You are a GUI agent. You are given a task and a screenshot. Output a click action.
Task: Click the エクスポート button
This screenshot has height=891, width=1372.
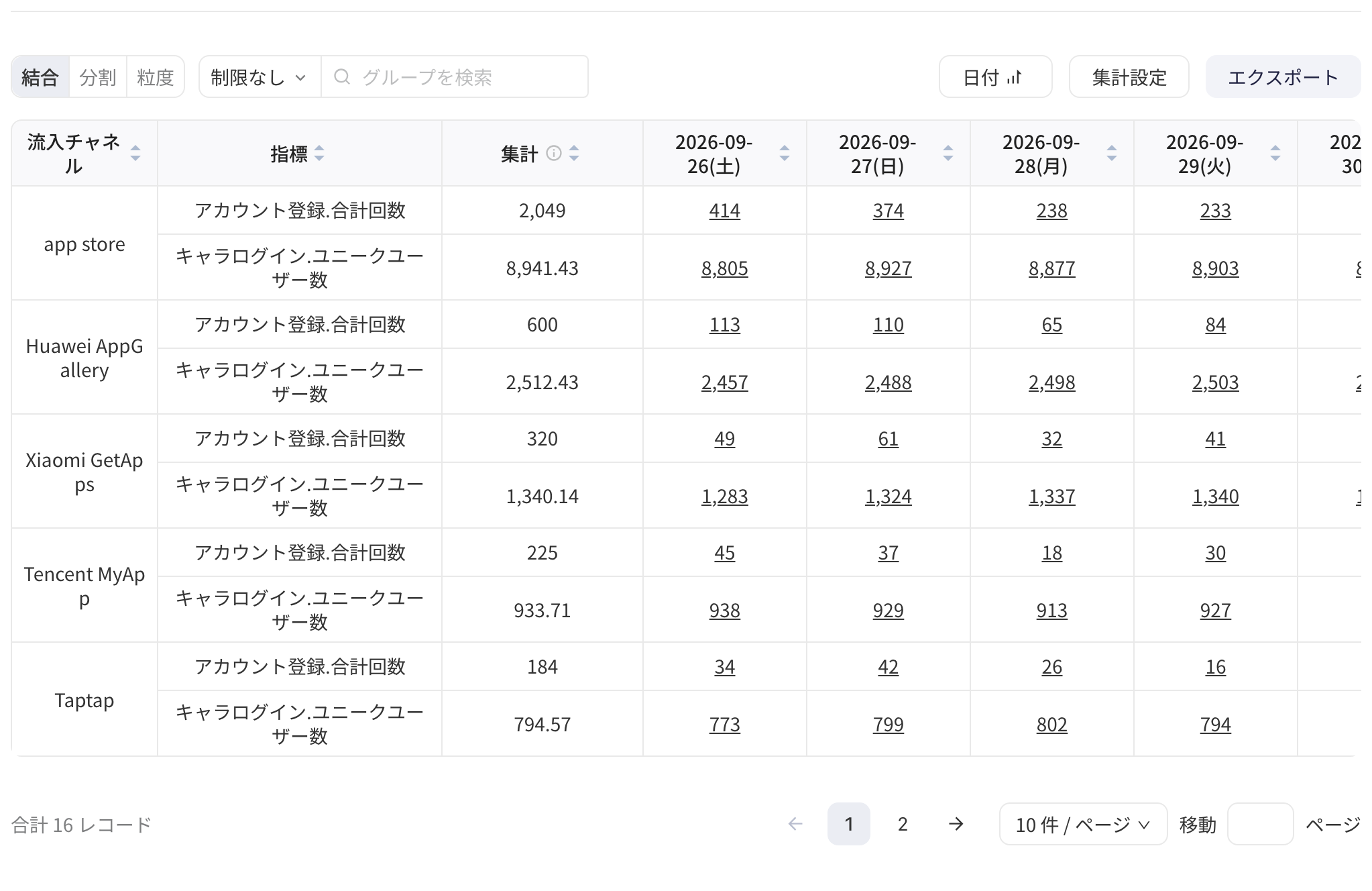(1283, 77)
